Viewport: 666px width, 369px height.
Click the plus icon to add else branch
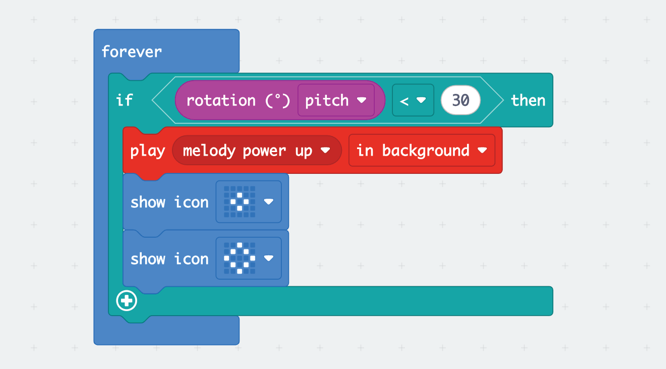click(127, 301)
